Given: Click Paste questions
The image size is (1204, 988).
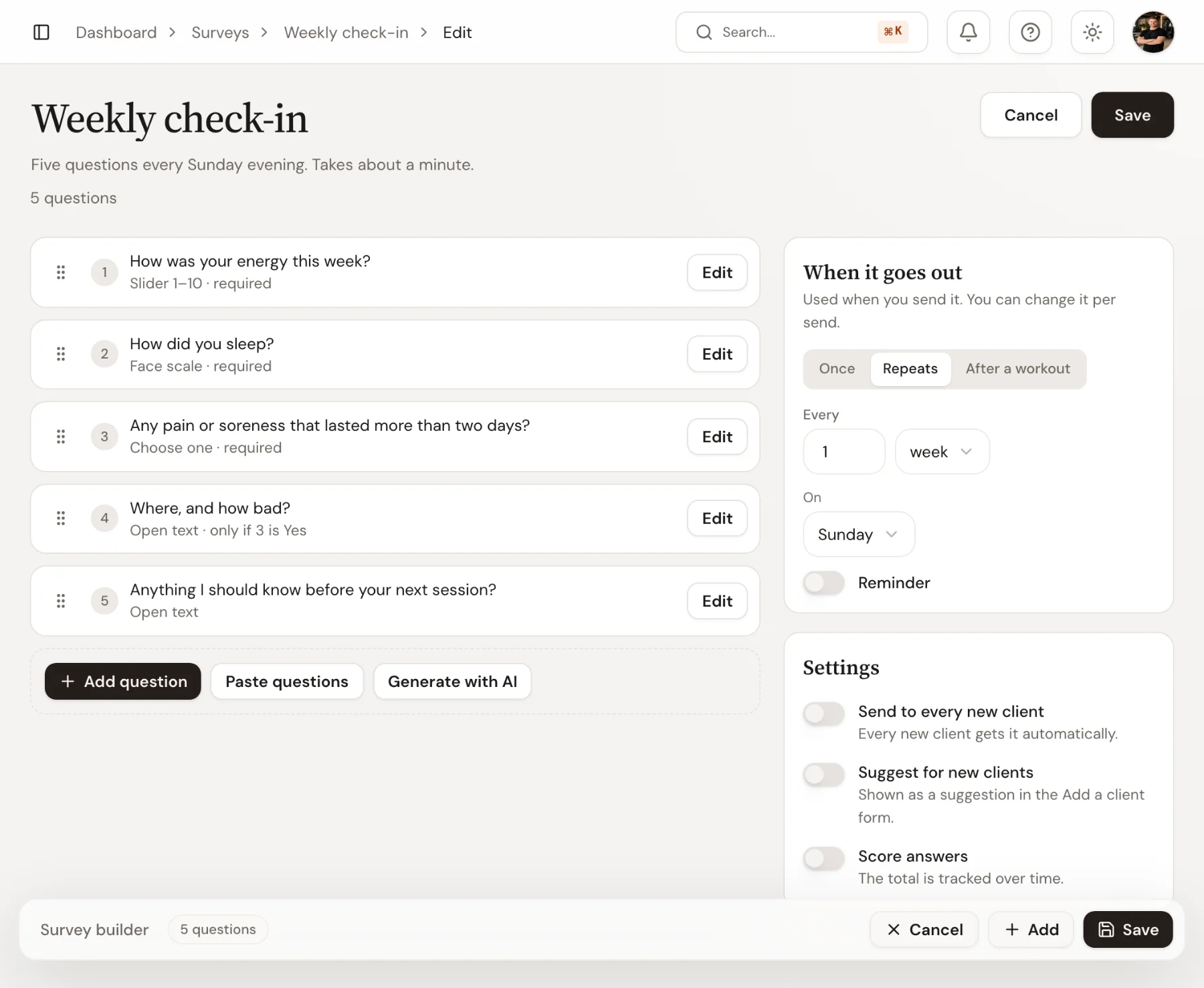Looking at the screenshot, I should 287,682.
